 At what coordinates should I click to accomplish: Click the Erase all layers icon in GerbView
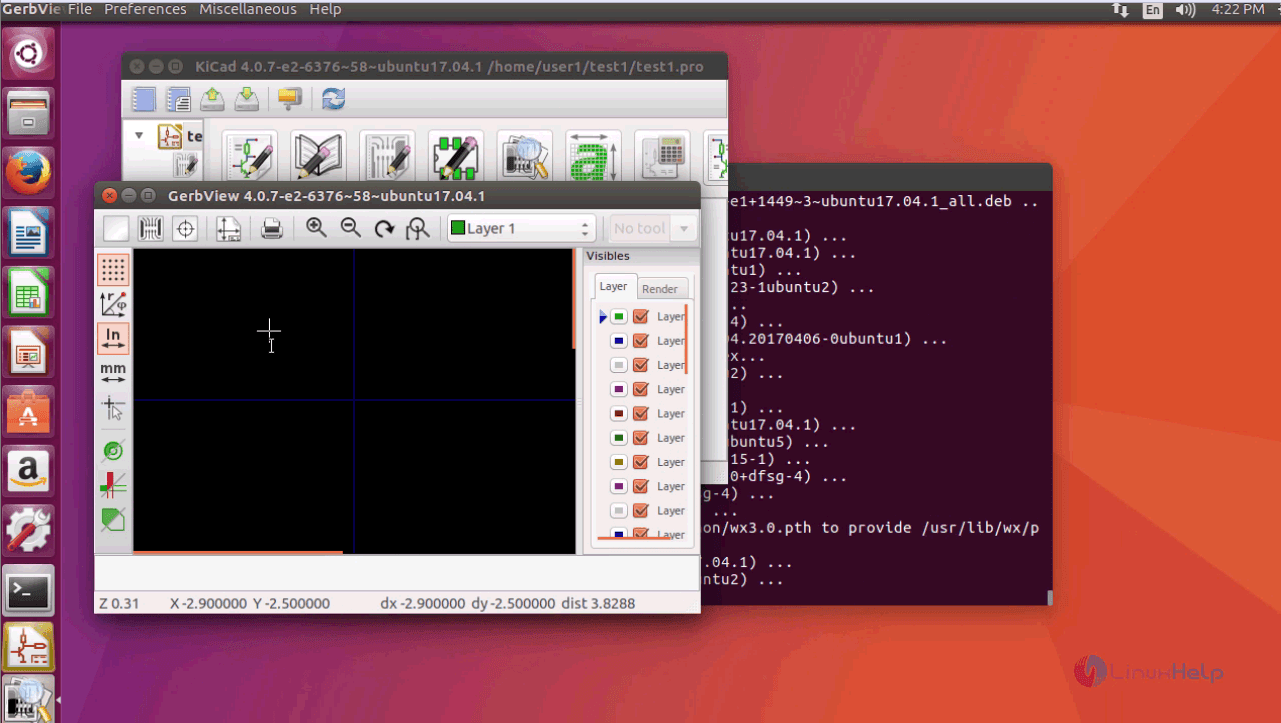[117, 229]
